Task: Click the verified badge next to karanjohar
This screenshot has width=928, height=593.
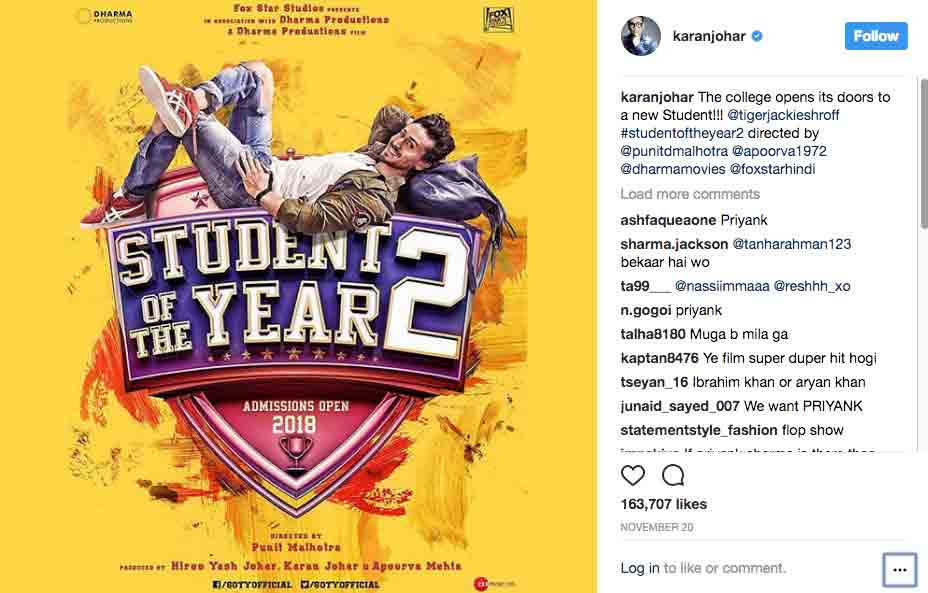Action: tap(758, 36)
